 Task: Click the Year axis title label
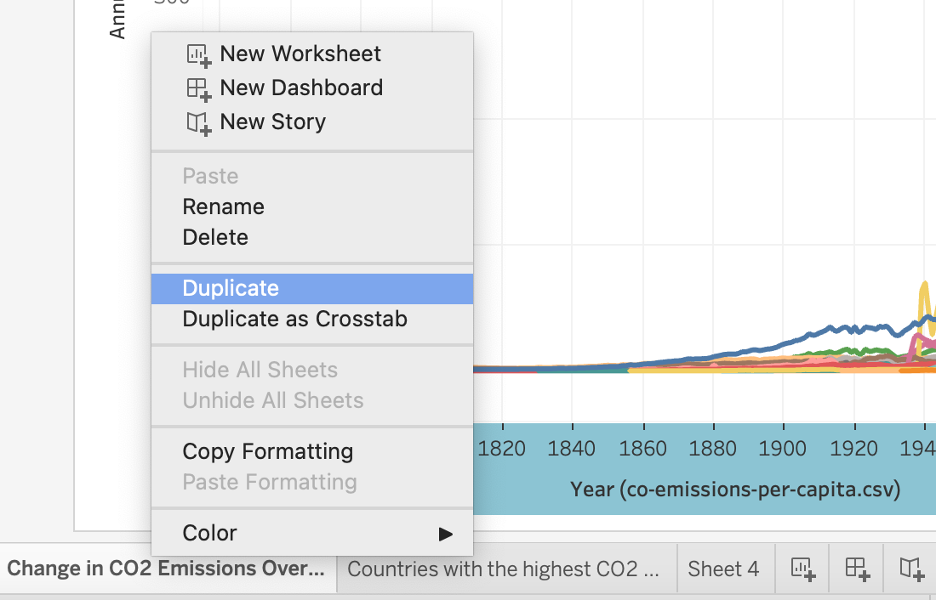[x=735, y=490]
